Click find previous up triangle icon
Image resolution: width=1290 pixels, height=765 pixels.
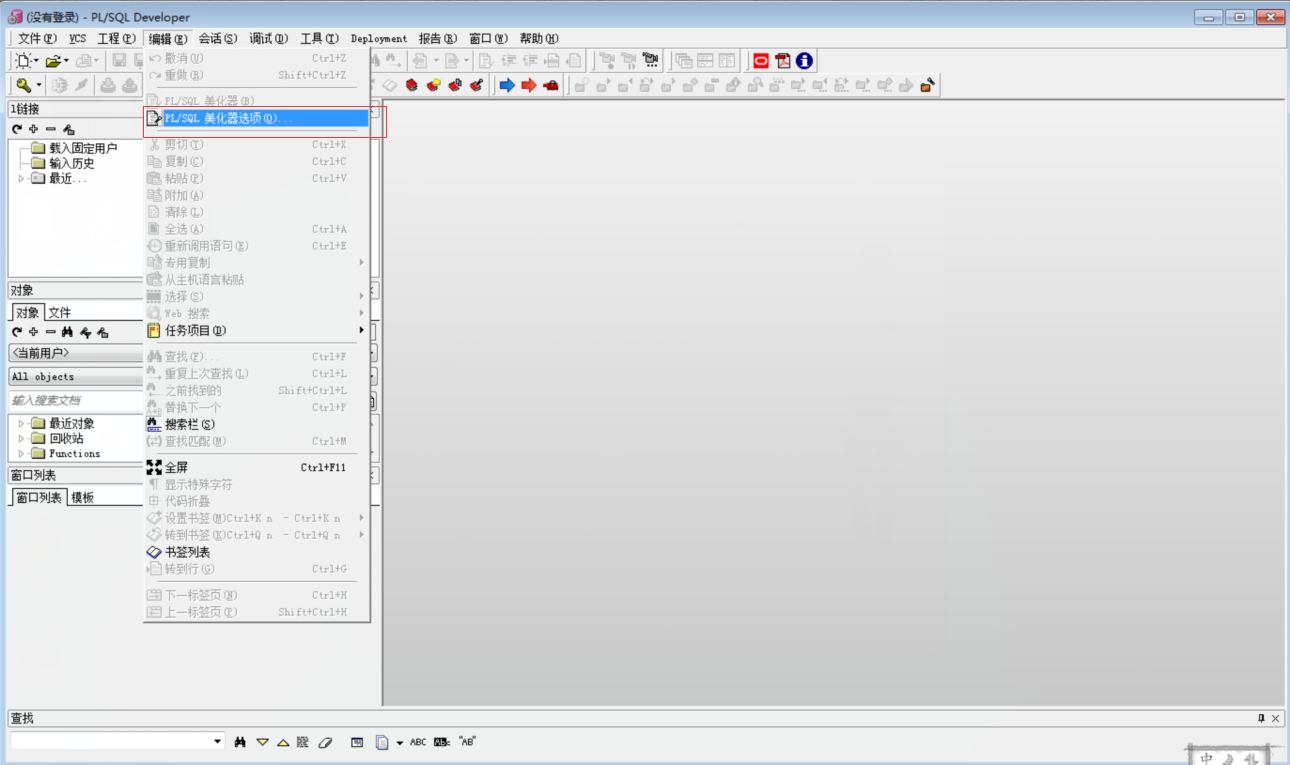pyautogui.click(x=283, y=742)
